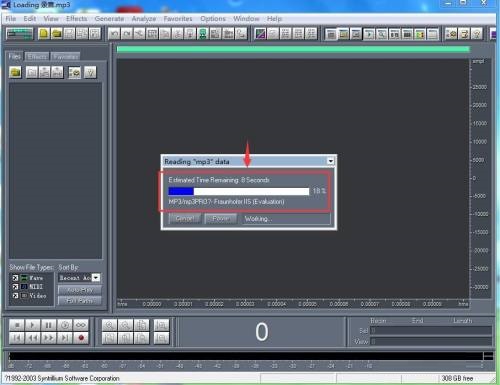Image resolution: width=500 pixels, height=385 pixels.
Task: Click the green-highlighted toolbar icon
Action: (x=203, y=34)
